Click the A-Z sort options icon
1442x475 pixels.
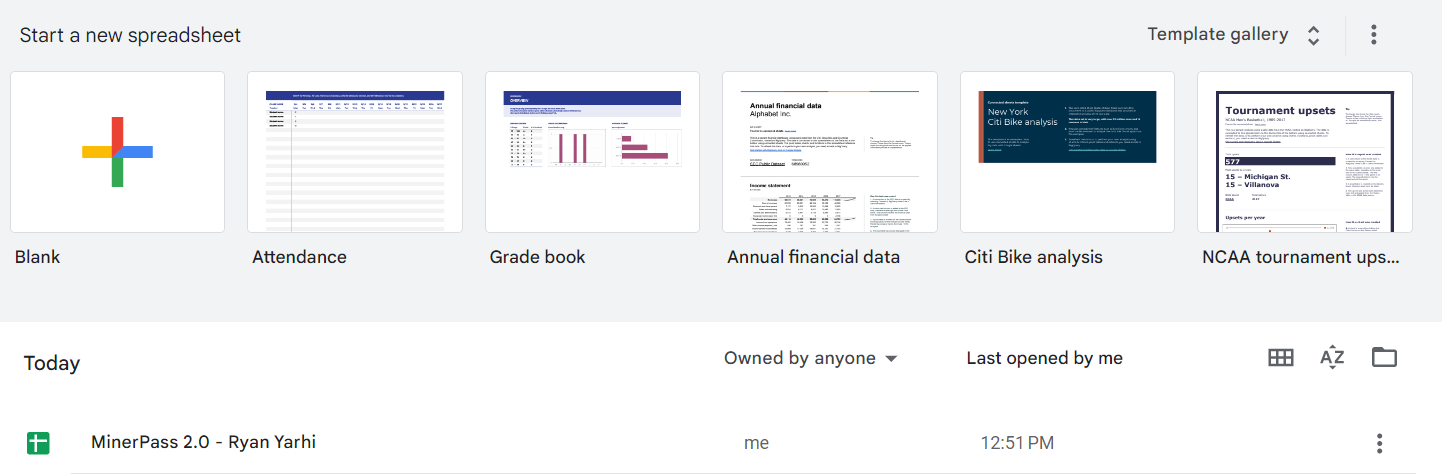click(x=1332, y=358)
